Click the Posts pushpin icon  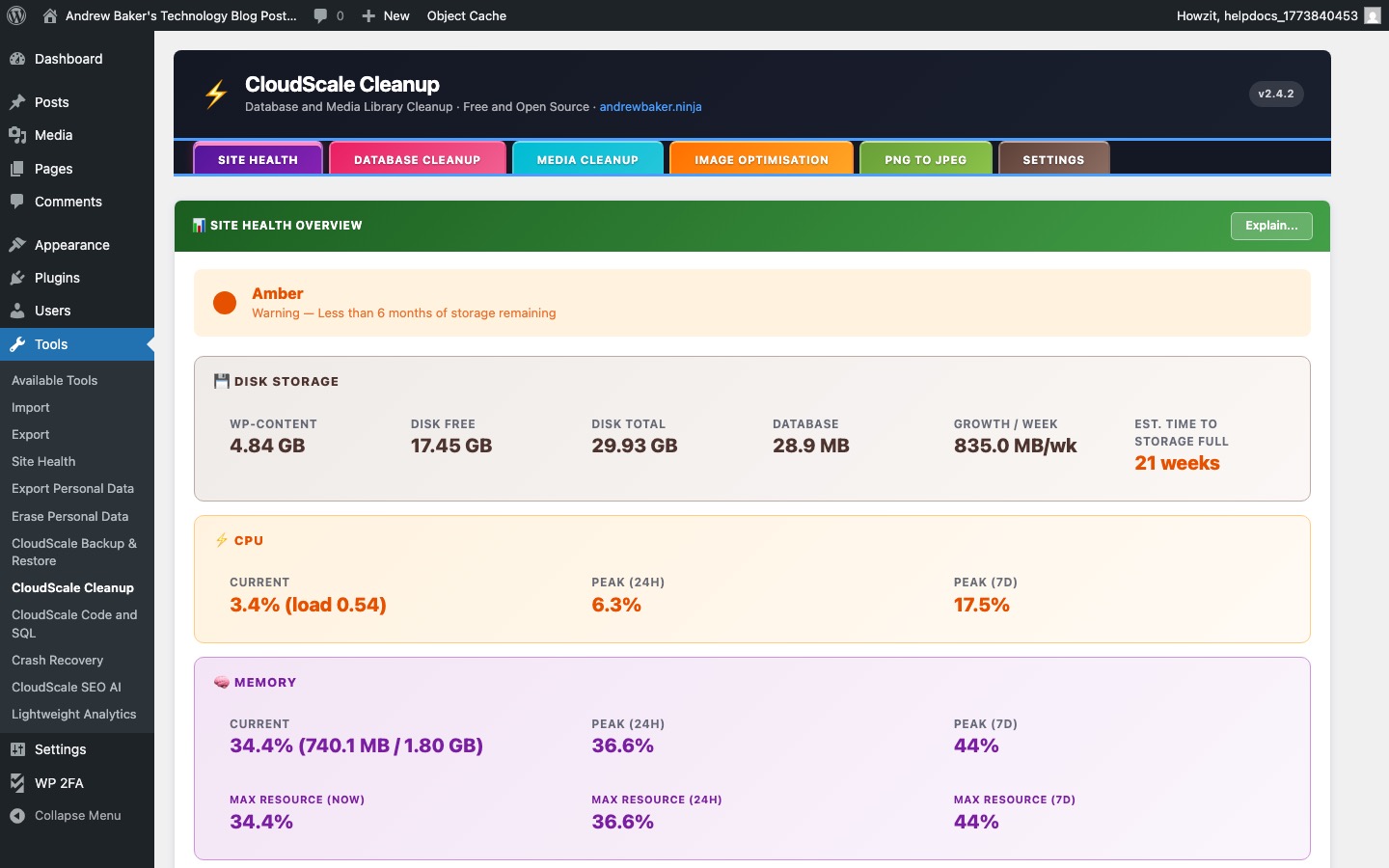tap(17, 102)
